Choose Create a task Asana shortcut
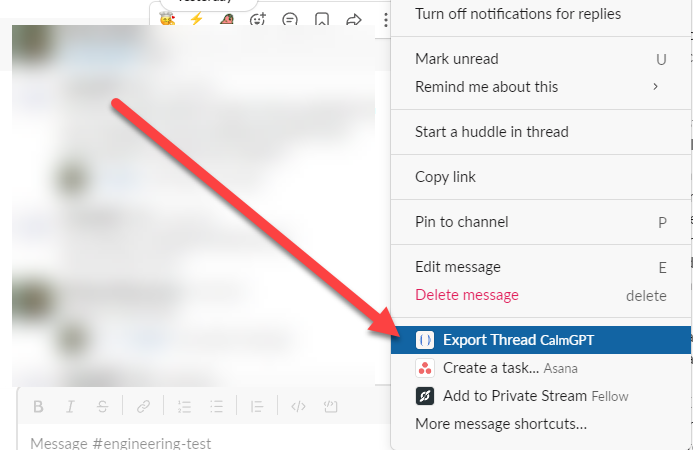The width and height of the screenshot is (693, 450). click(x=541, y=368)
